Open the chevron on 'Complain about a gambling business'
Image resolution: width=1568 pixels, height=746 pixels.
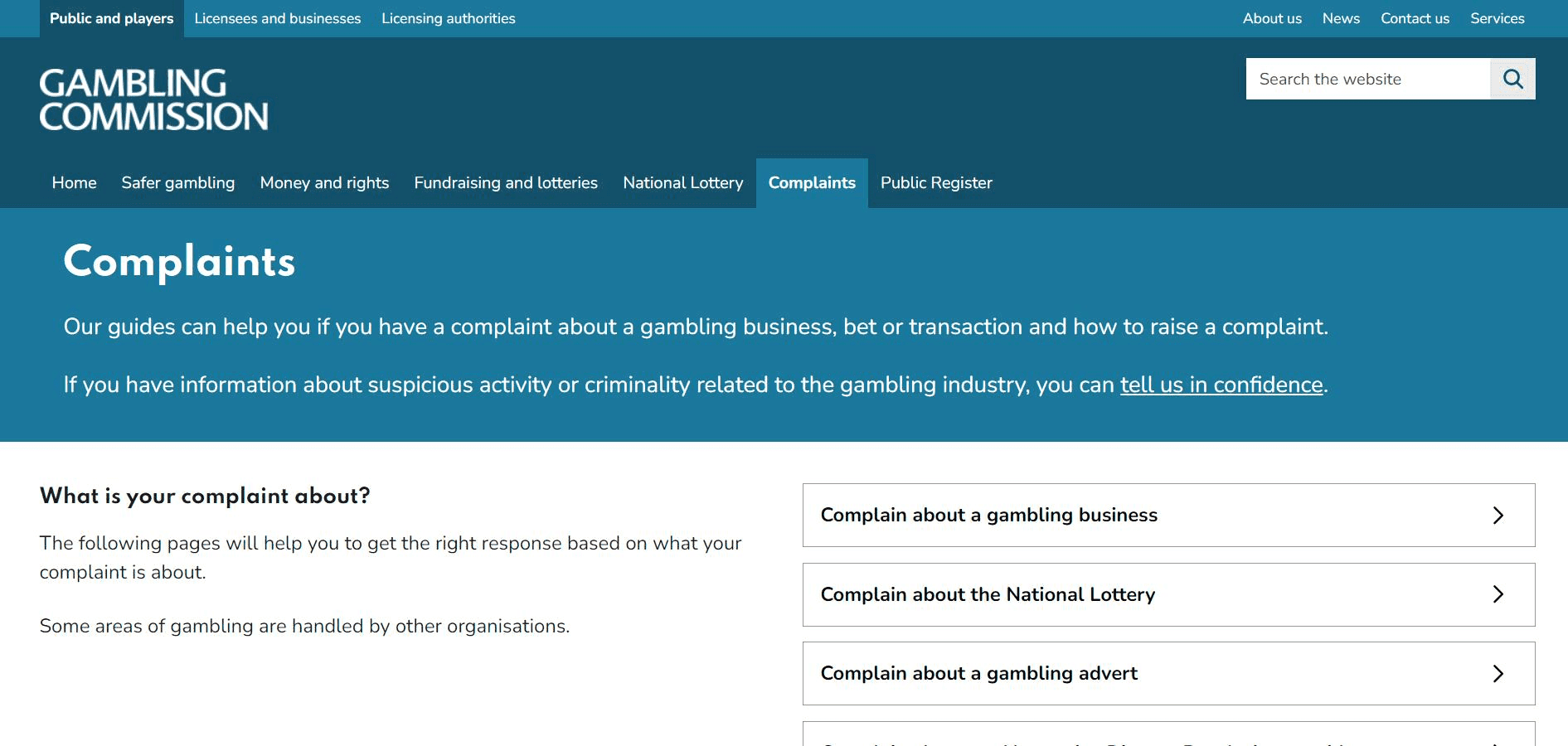point(1498,515)
